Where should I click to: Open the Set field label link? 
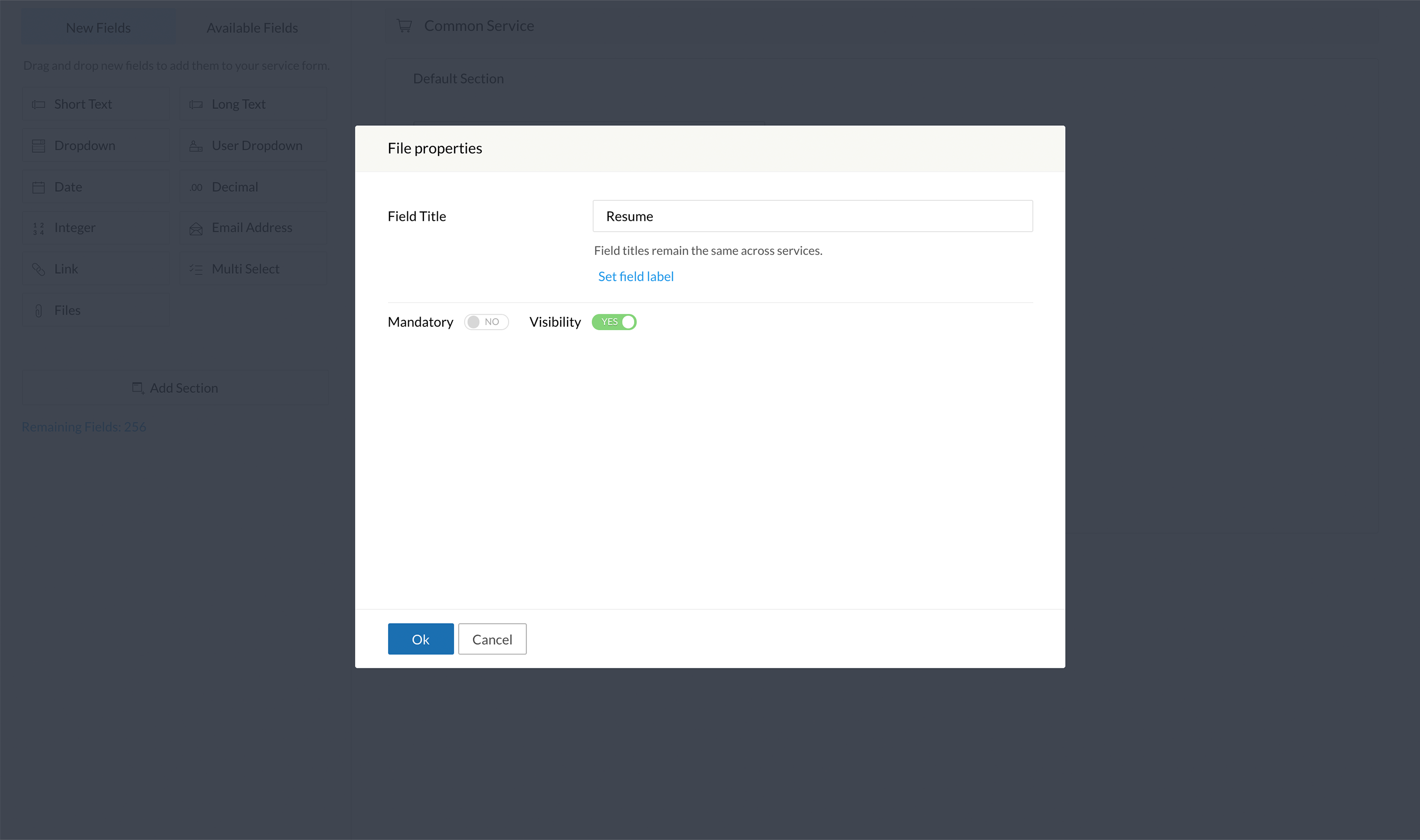tap(636, 276)
